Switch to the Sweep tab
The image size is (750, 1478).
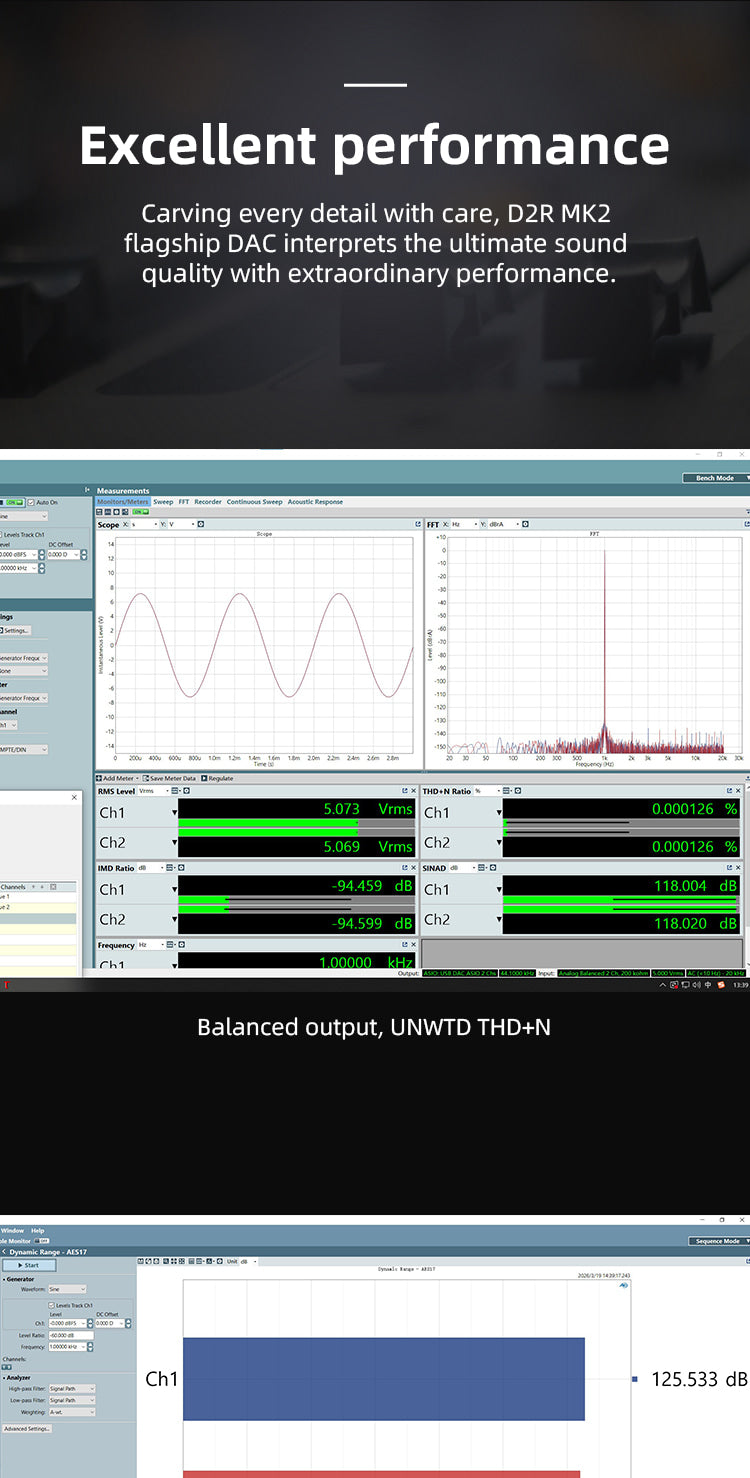pyautogui.click(x=163, y=502)
